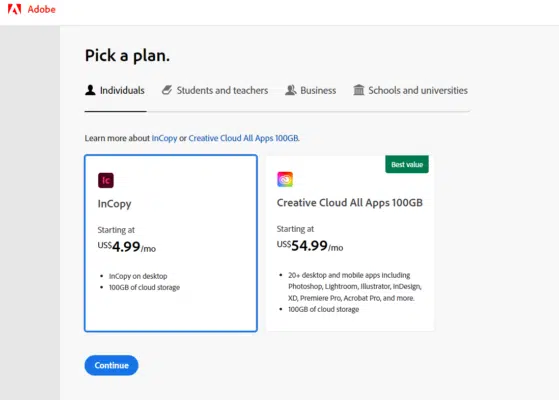Click '100GB of cloud storage' in Creative Cloud card
Screen dimensions: 559x400
[x=323, y=309]
